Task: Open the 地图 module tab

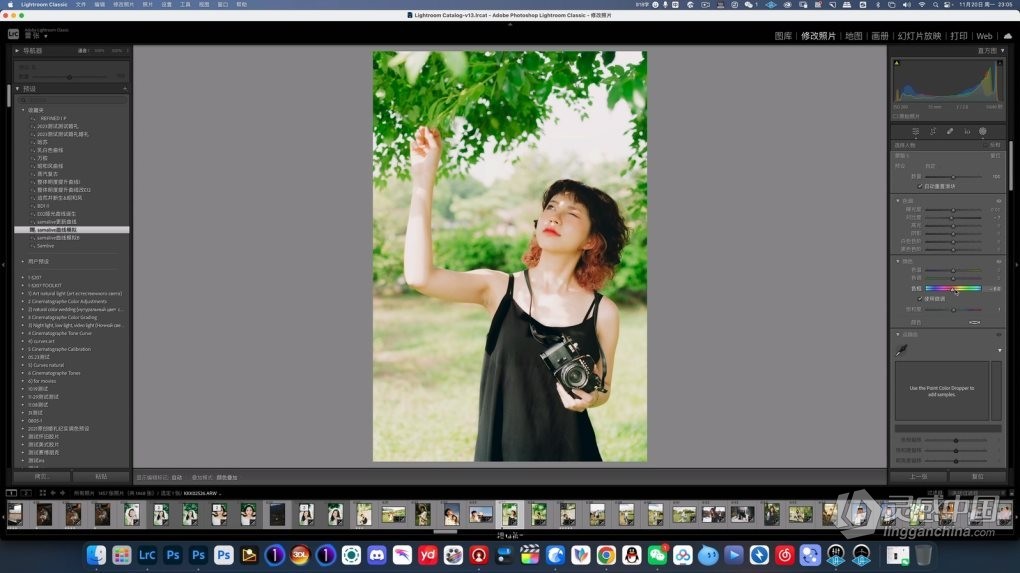Action: (x=853, y=36)
